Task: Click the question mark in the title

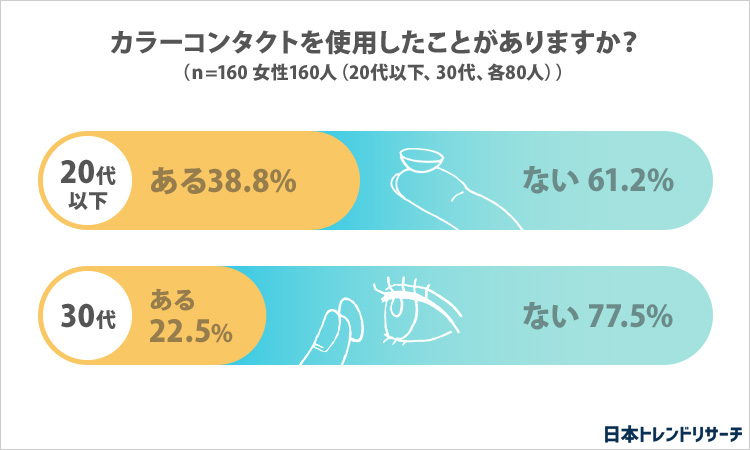Action: click(630, 43)
